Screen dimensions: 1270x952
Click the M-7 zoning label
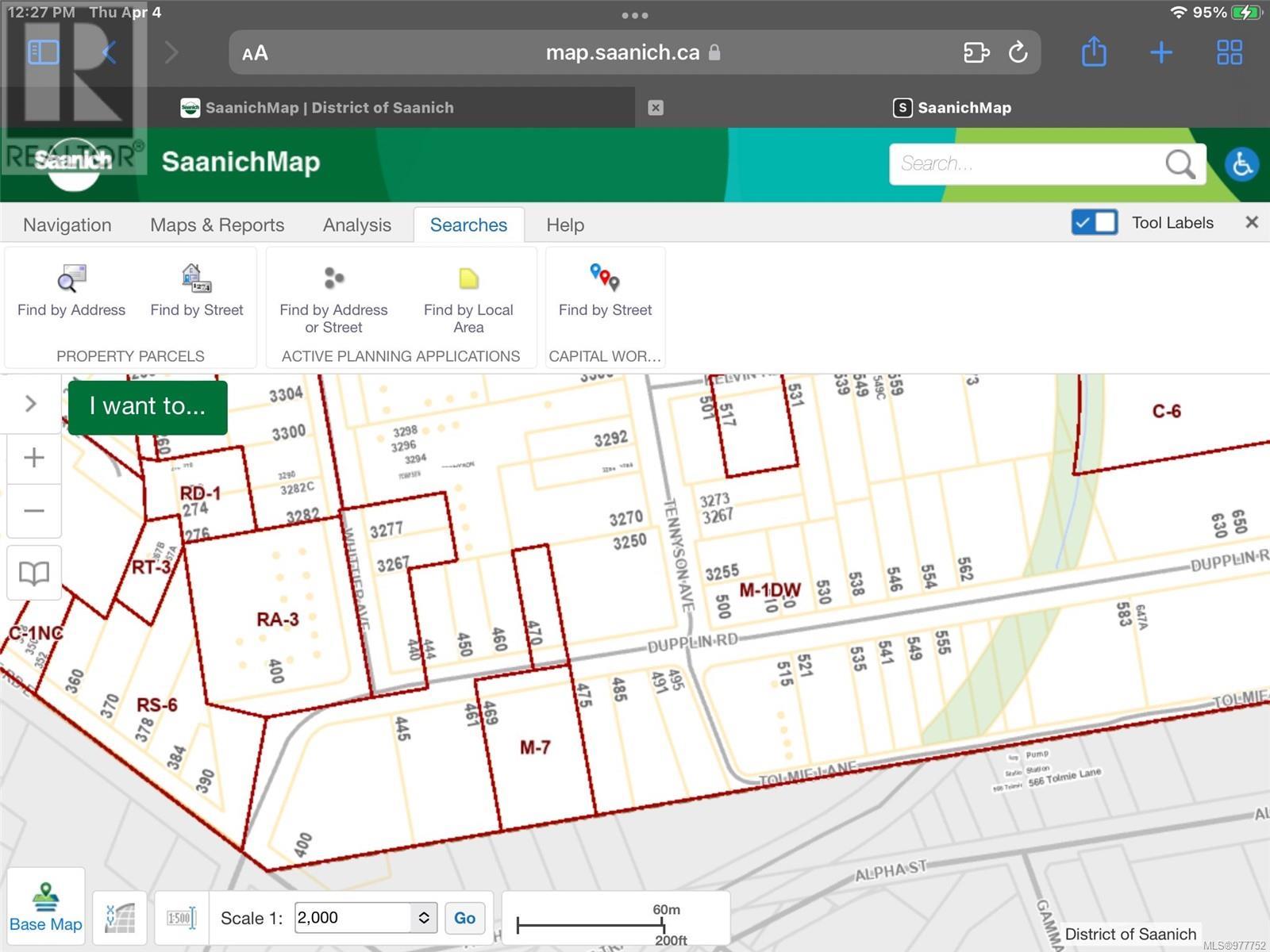(x=535, y=747)
